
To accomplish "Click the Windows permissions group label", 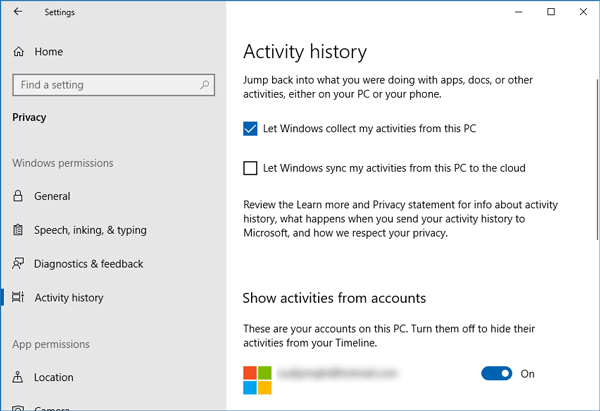I will click(63, 163).
